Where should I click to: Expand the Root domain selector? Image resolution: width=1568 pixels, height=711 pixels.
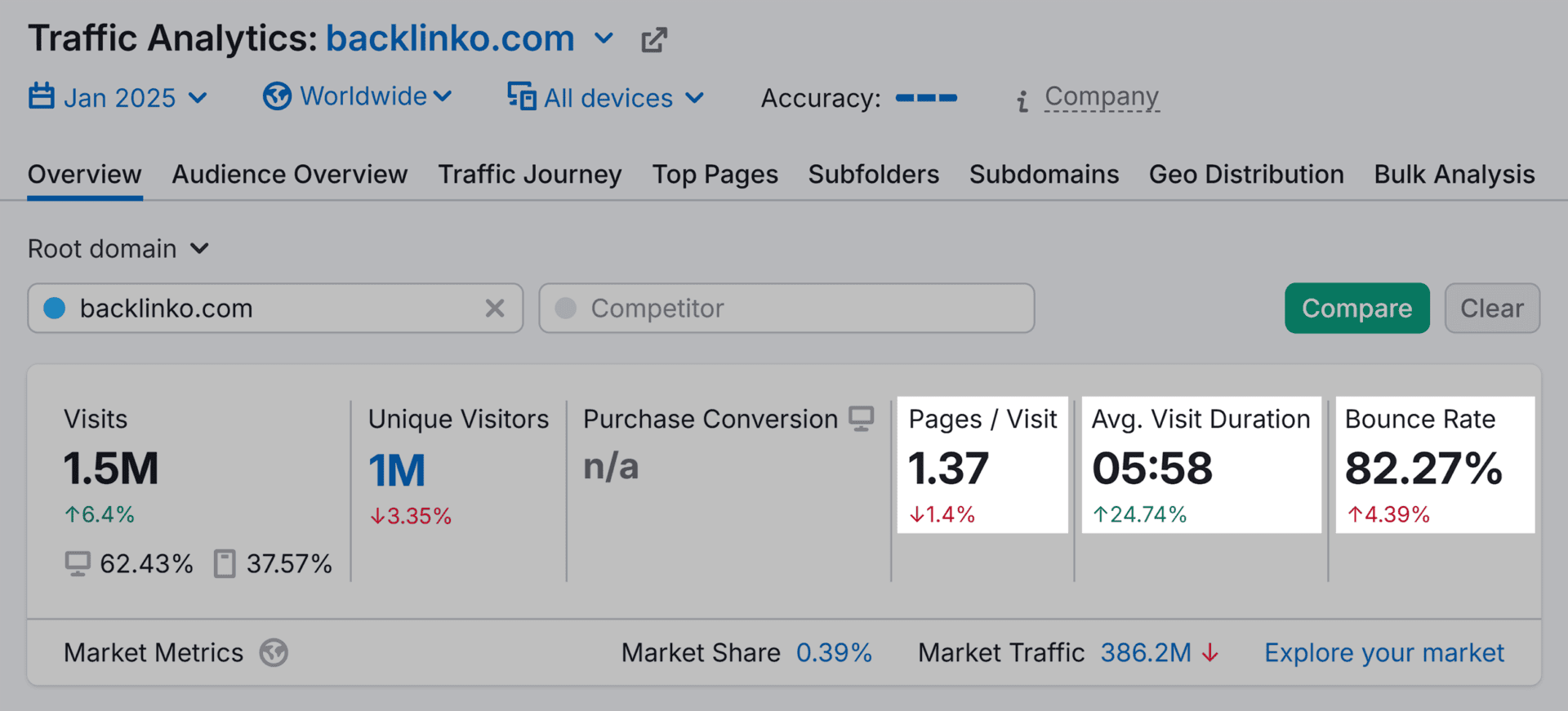201,249
